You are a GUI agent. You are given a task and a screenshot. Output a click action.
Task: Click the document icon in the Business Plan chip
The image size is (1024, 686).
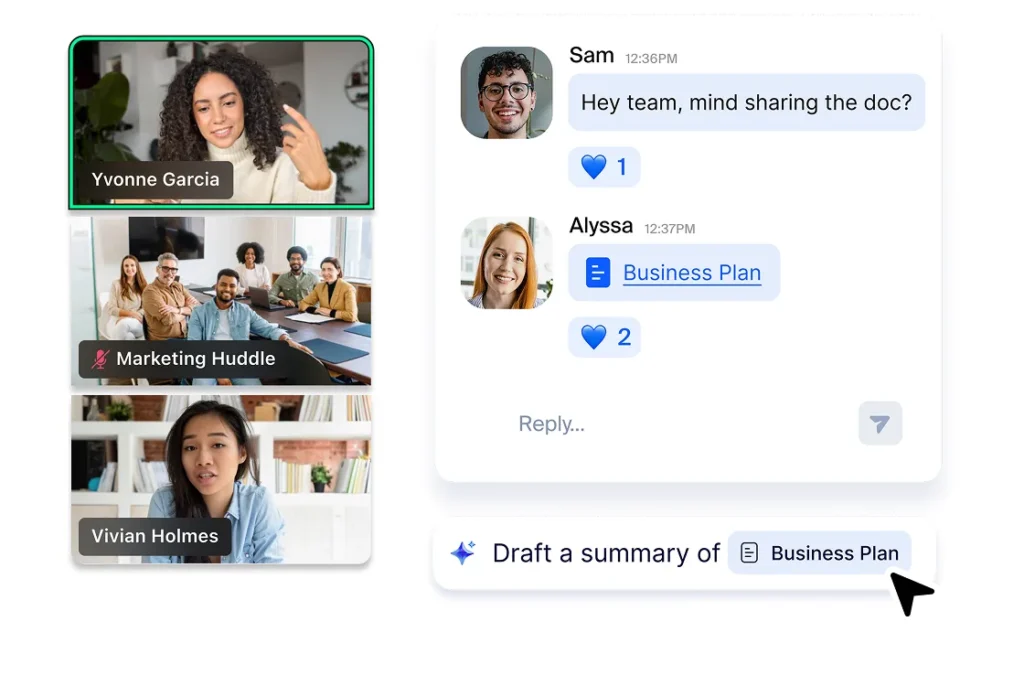click(x=749, y=553)
